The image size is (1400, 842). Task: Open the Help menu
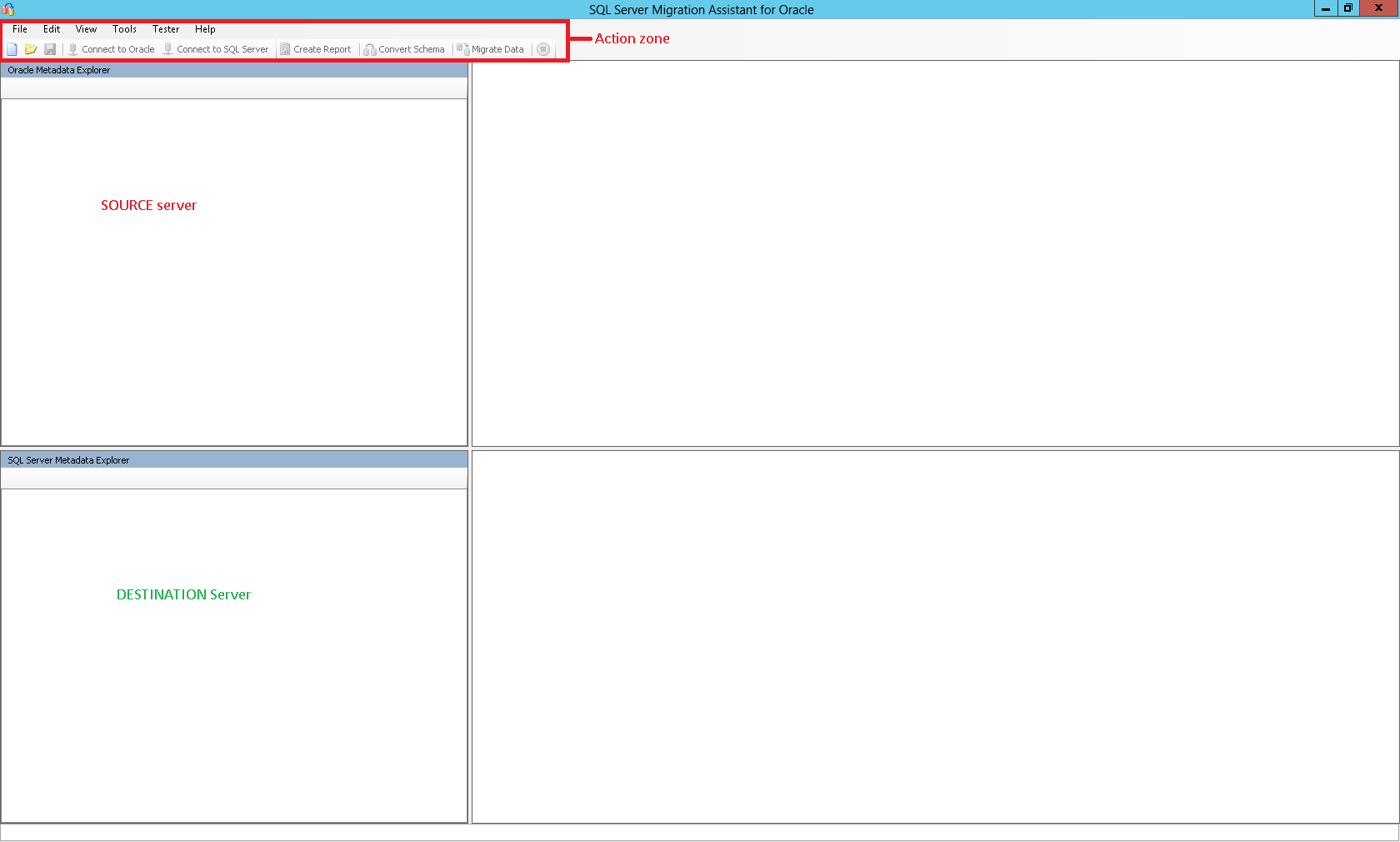click(205, 29)
